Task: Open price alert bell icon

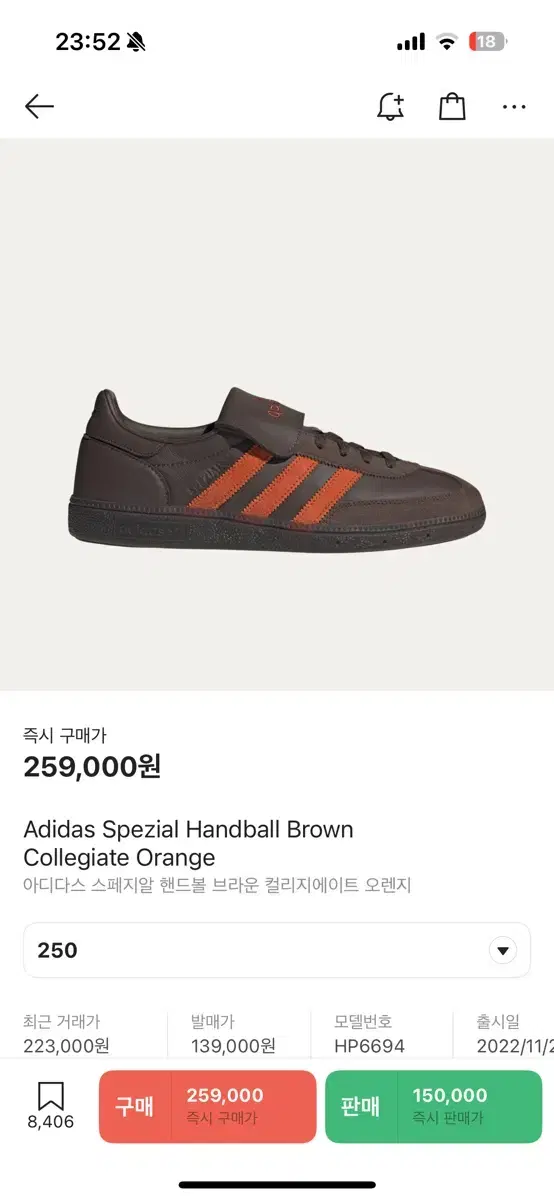Action: pyautogui.click(x=390, y=106)
